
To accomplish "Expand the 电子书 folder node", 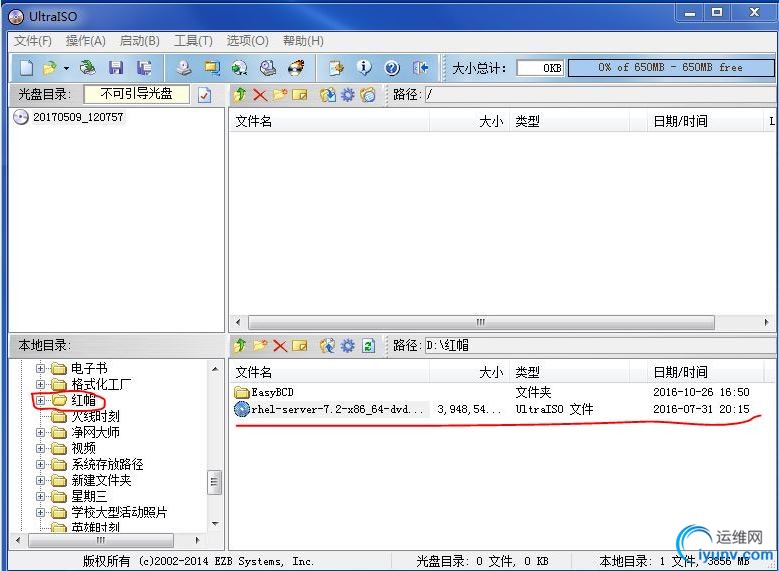I will (x=40, y=368).
